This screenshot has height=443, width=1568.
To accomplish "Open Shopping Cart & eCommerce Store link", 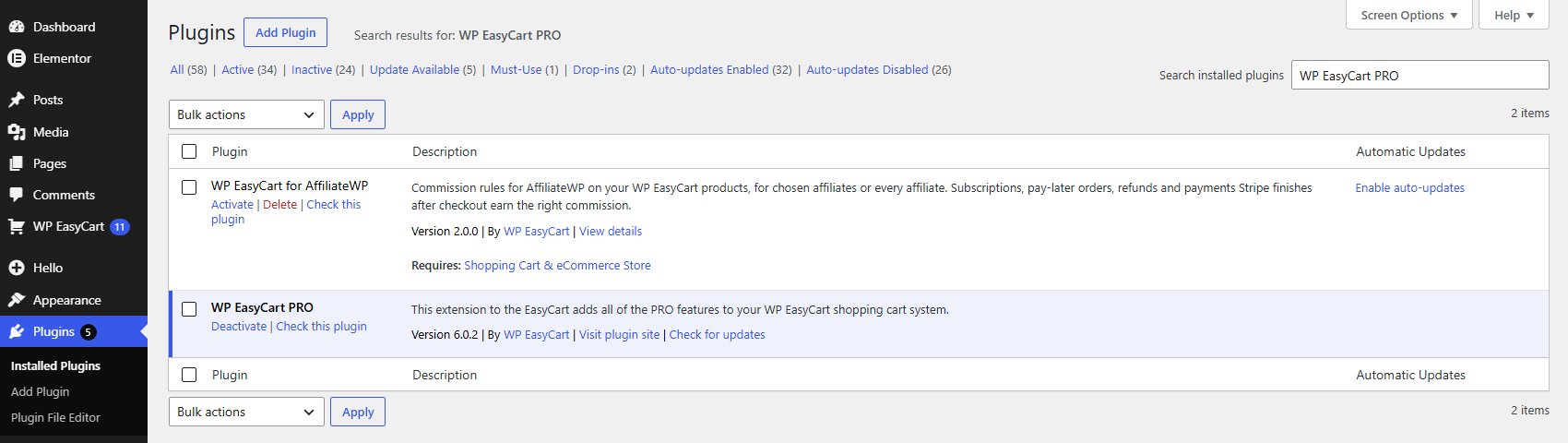I will [x=557, y=266].
